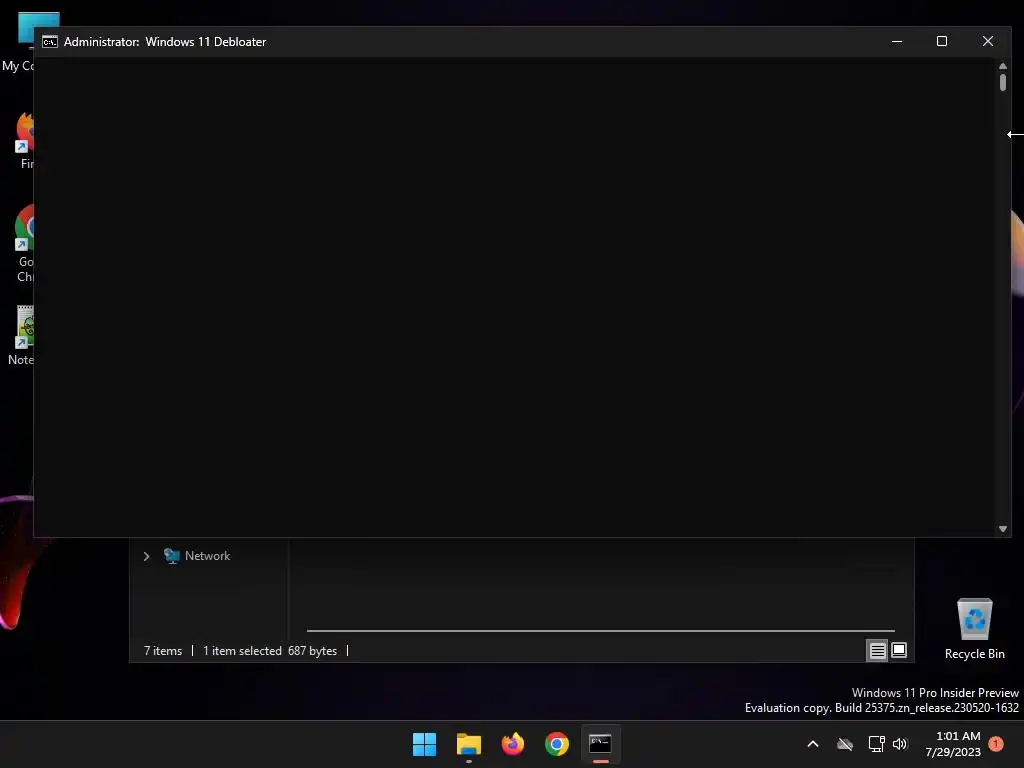The width and height of the screenshot is (1024, 768).
Task: Expand the Network tree item in Explorer
Action: (146, 556)
